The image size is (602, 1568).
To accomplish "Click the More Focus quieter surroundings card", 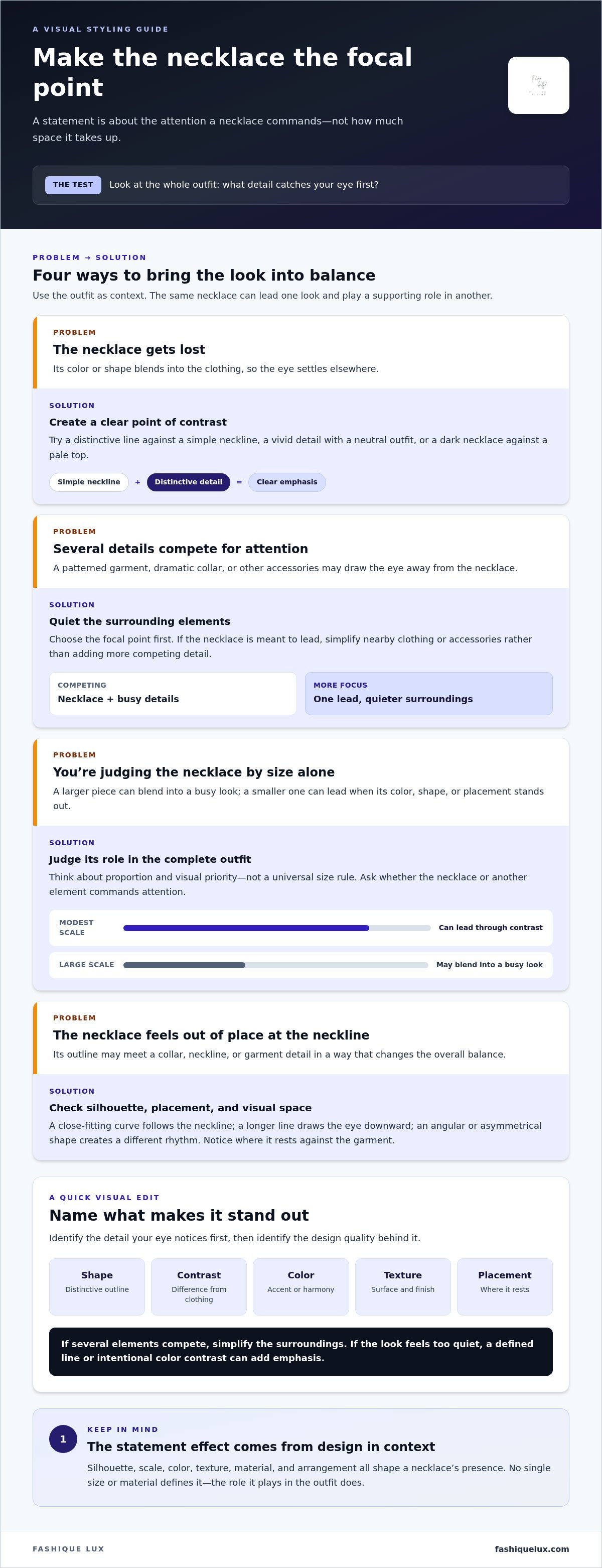I will 429,693.
